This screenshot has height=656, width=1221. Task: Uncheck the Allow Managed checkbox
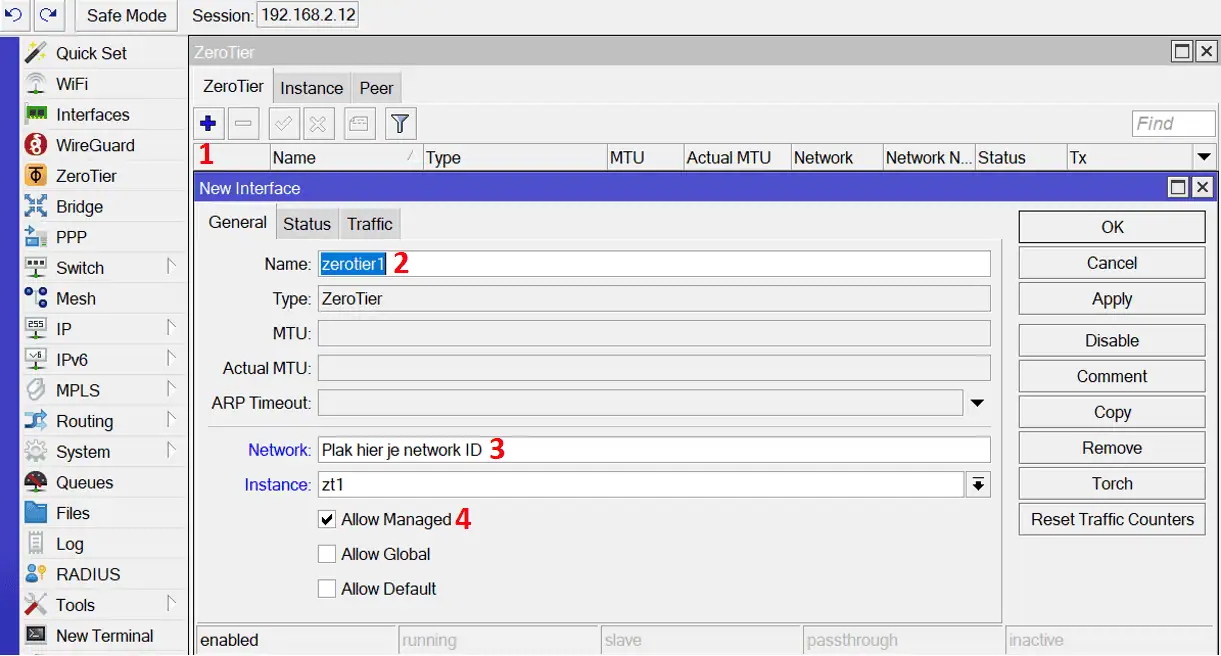327,519
